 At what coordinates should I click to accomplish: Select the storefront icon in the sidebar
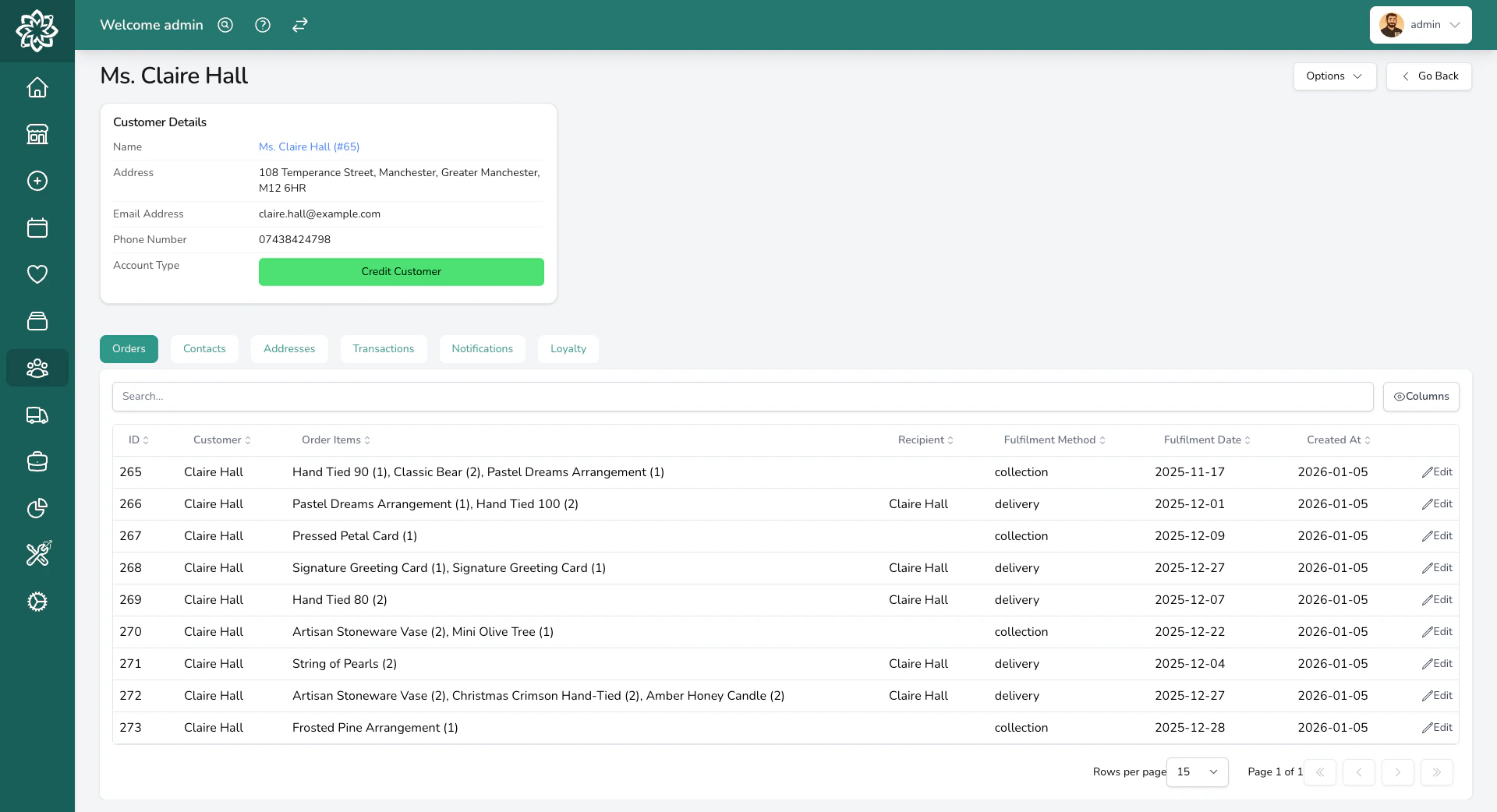(37, 134)
